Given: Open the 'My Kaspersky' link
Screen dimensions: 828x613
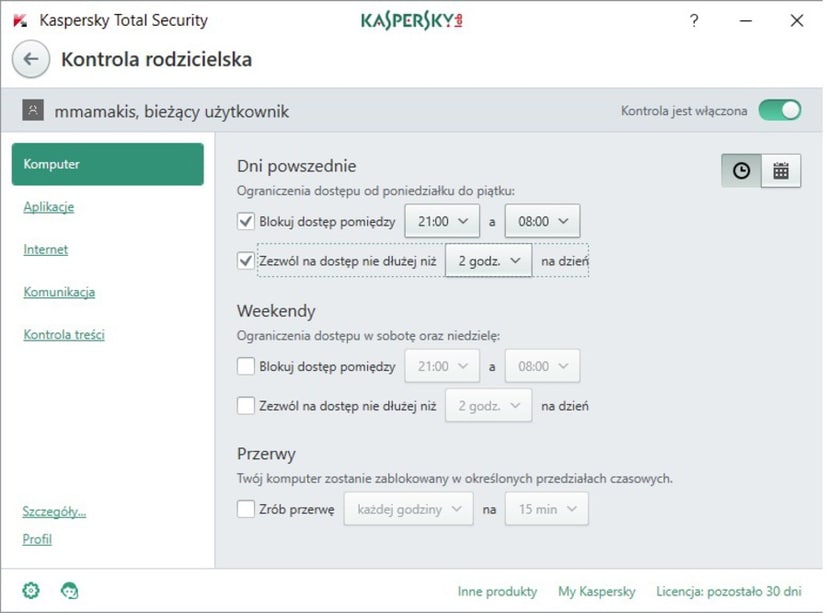Looking at the screenshot, I should 597,591.
